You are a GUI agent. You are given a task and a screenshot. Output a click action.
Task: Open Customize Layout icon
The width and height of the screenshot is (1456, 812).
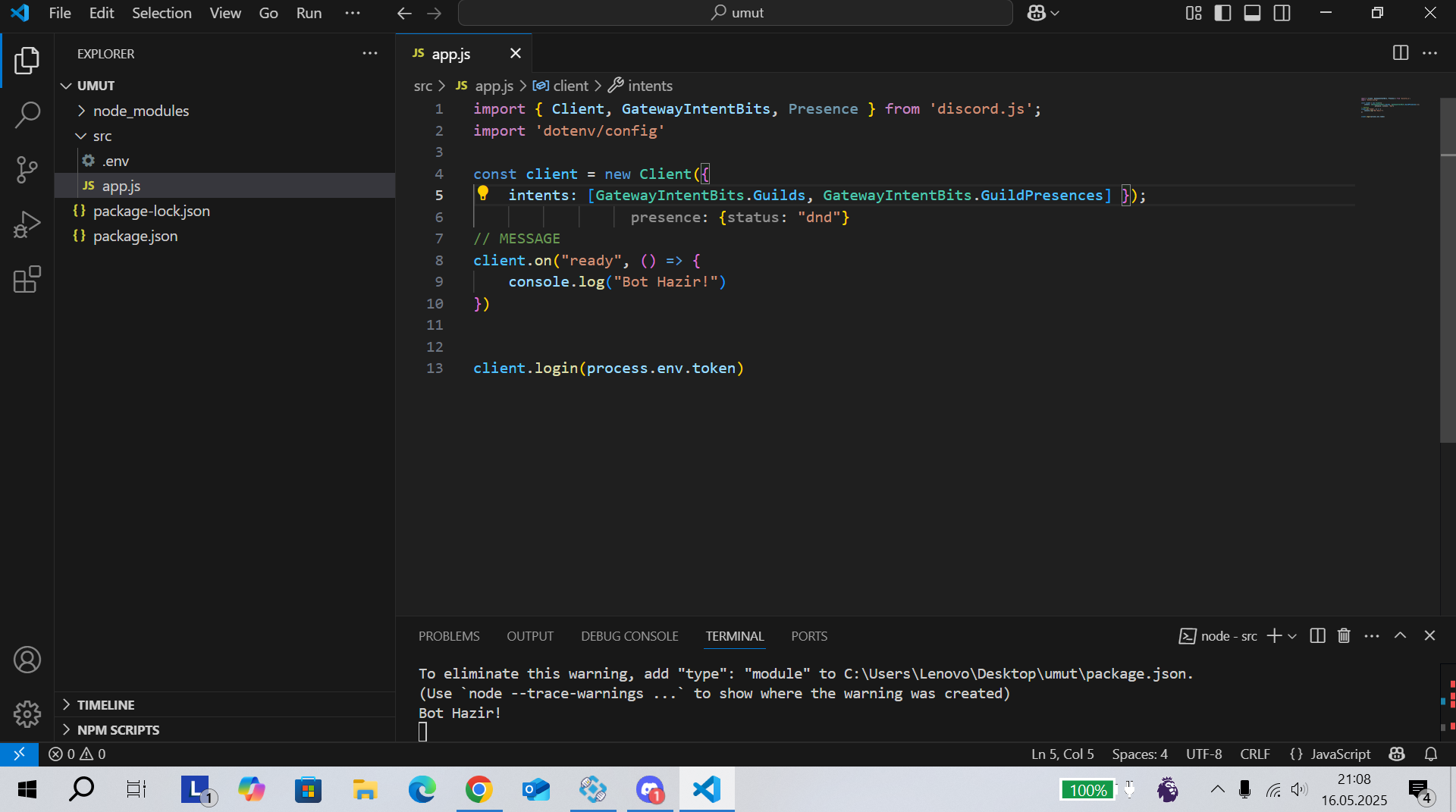[x=1194, y=13]
